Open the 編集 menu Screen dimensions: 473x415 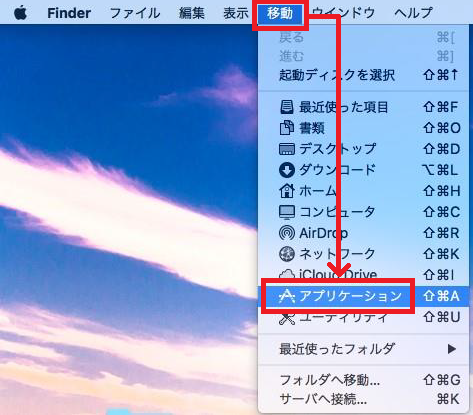click(191, 13)
